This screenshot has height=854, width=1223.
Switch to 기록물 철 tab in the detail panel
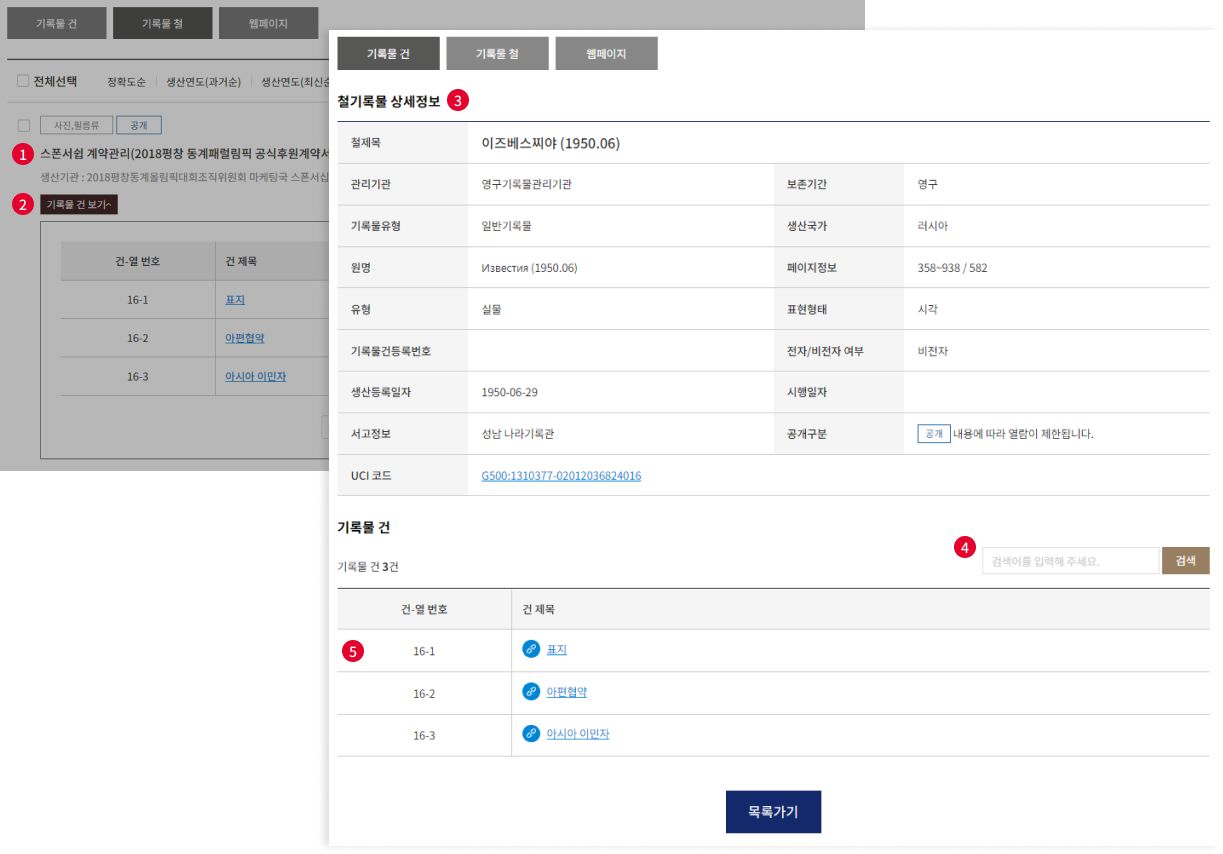(x=497, y=54)
